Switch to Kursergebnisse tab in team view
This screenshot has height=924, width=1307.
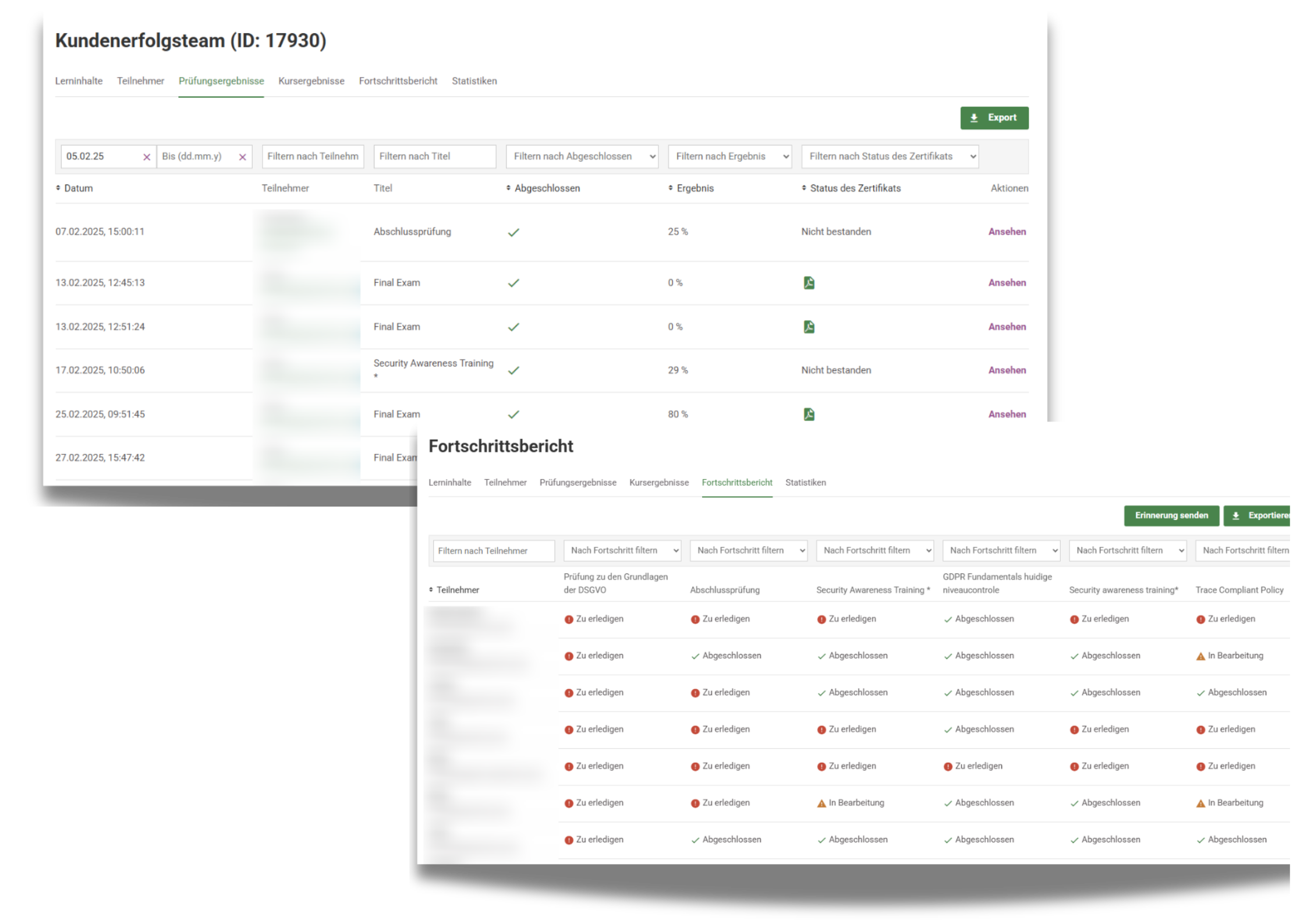pyautogui.click(x=311, y=81)
